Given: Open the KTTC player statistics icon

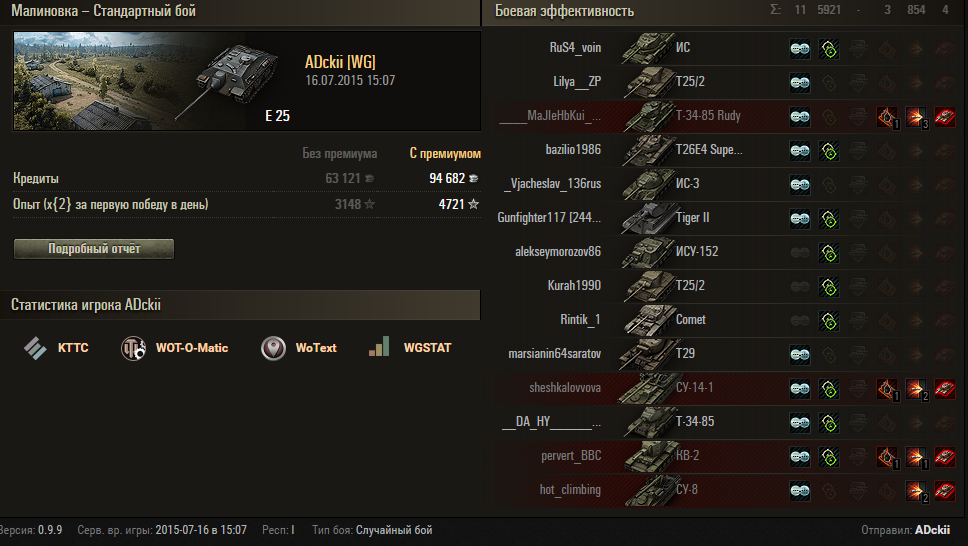Looking at the screenshot, I should click(35, 348).
